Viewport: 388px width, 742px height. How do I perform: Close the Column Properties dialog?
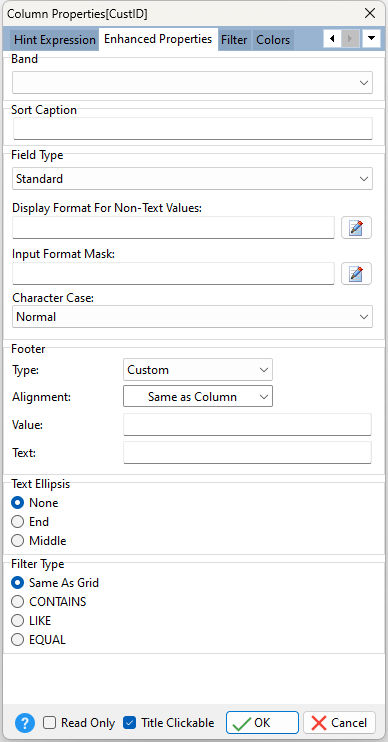point(370,13)
